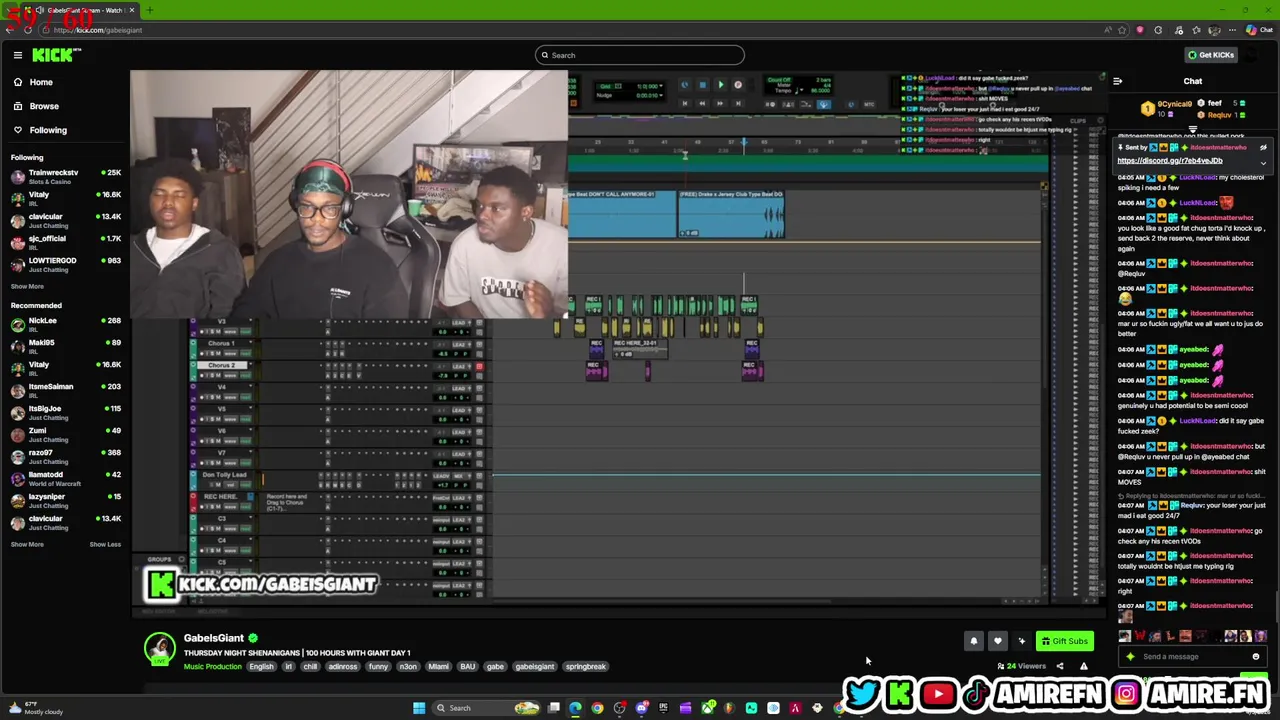Show more followed channels

(x=27, y=286)
